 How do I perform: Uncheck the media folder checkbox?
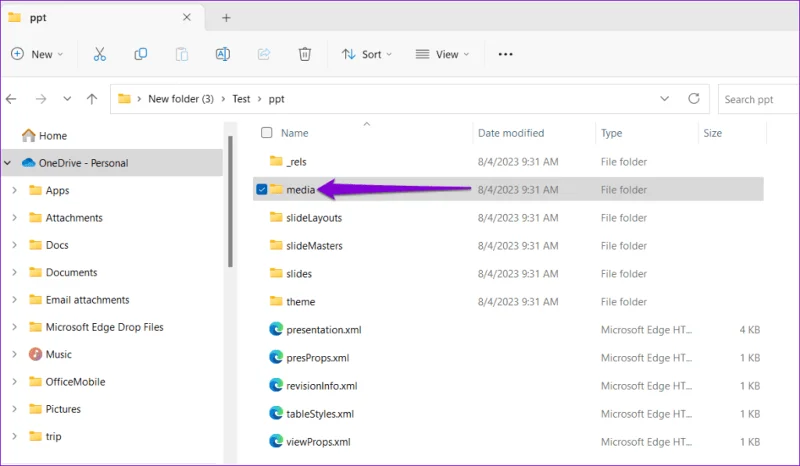point(262,189)
